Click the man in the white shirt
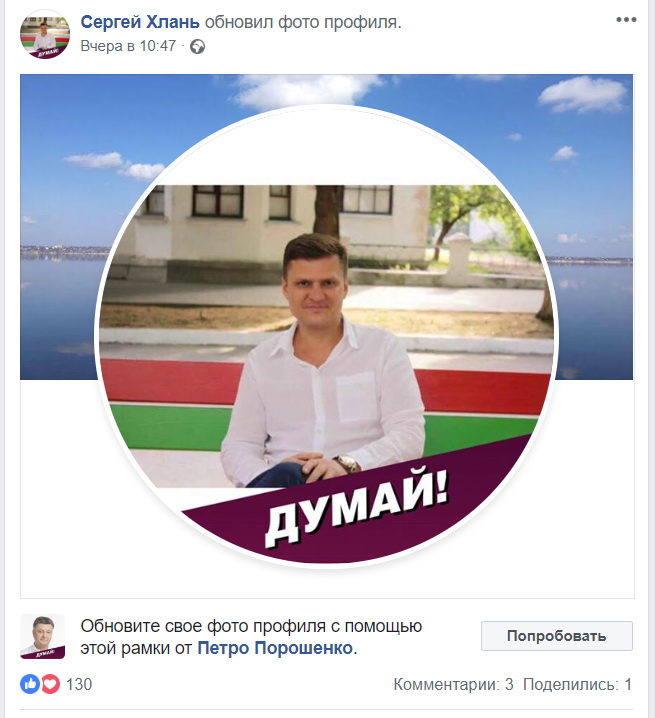Screen dimensions: 655x718 [324, 360]
